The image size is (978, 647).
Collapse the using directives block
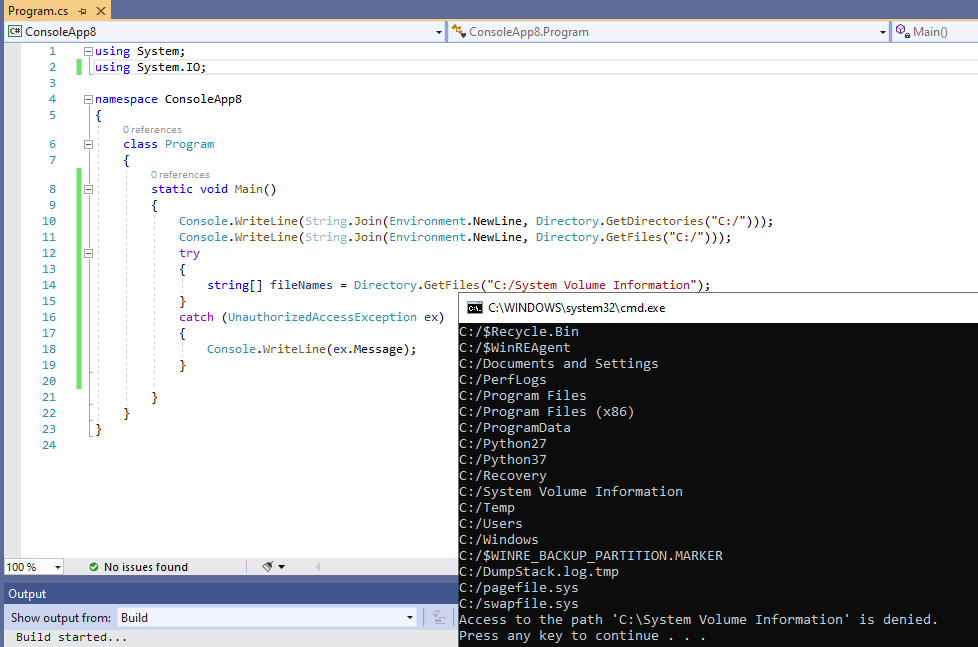coord(88,51)
